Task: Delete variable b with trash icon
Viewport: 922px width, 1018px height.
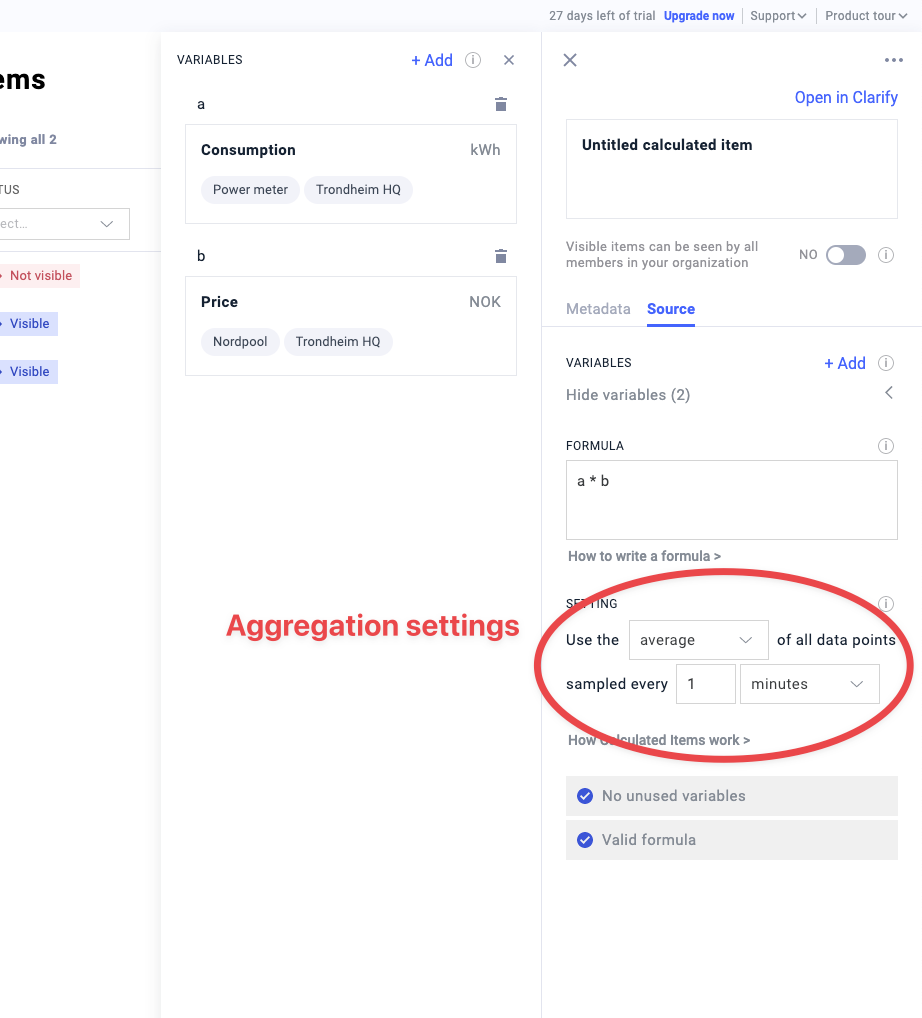Action: [x=501, y=256]
